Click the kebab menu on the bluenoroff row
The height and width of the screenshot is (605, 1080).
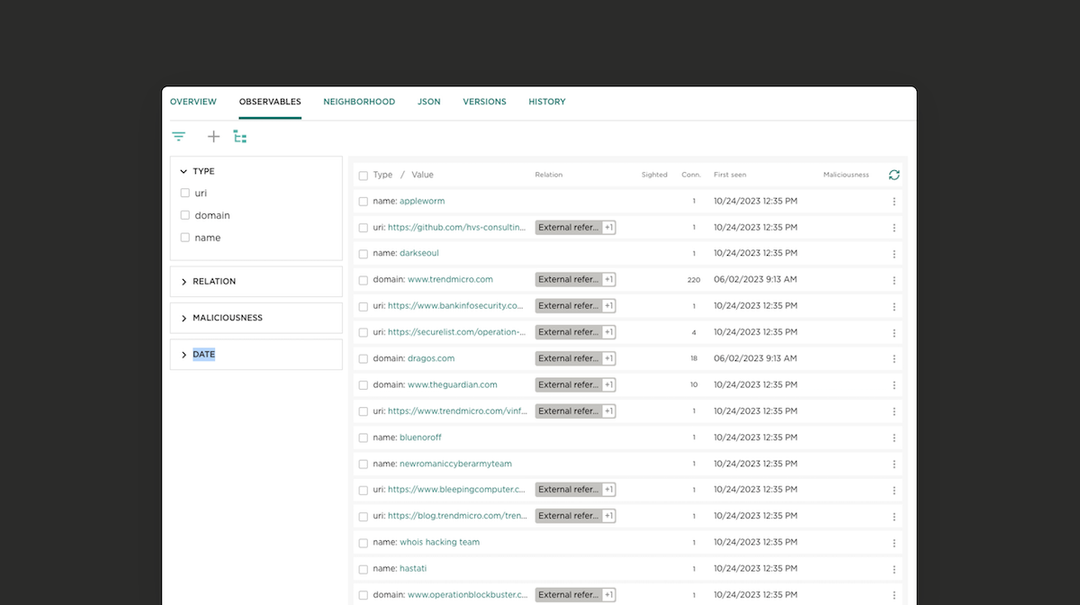pyautogui.click(x=893, y=437)
